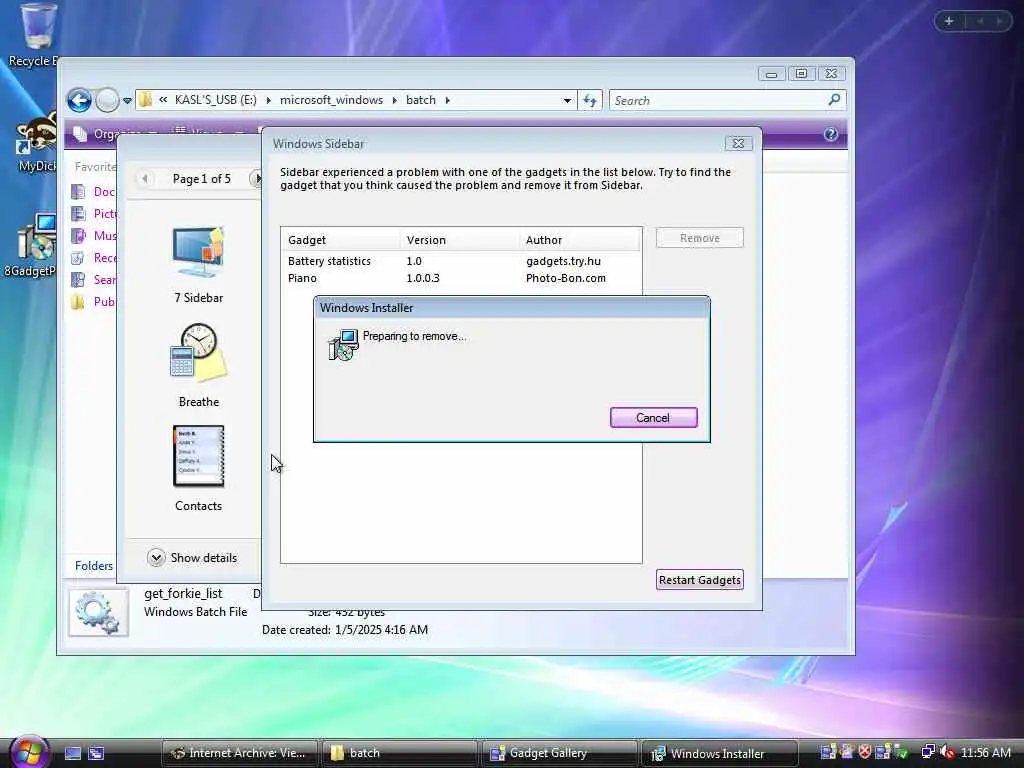Image resolution: width=1024 pixels, height=768 pixels.
Task: Click Switch between windows quick launch icon
Action: tap(96, 753)
